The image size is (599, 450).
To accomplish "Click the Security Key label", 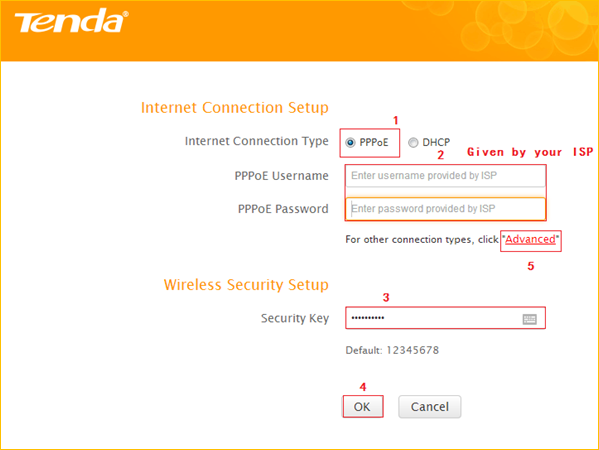I will 295,318.
